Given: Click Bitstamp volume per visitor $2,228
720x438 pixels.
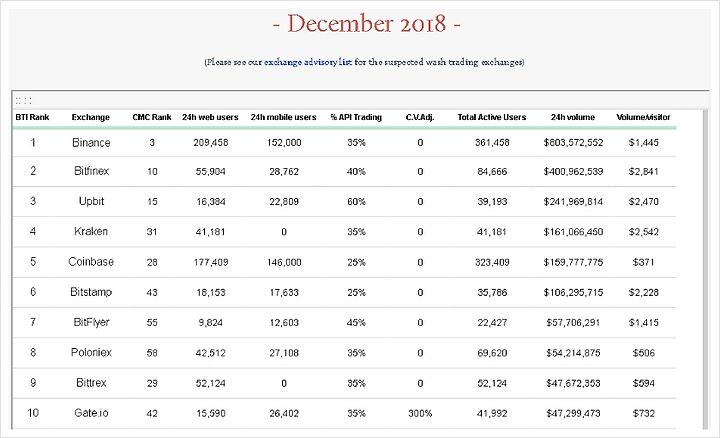Looking at the screenshot, I should pos(643,292).
